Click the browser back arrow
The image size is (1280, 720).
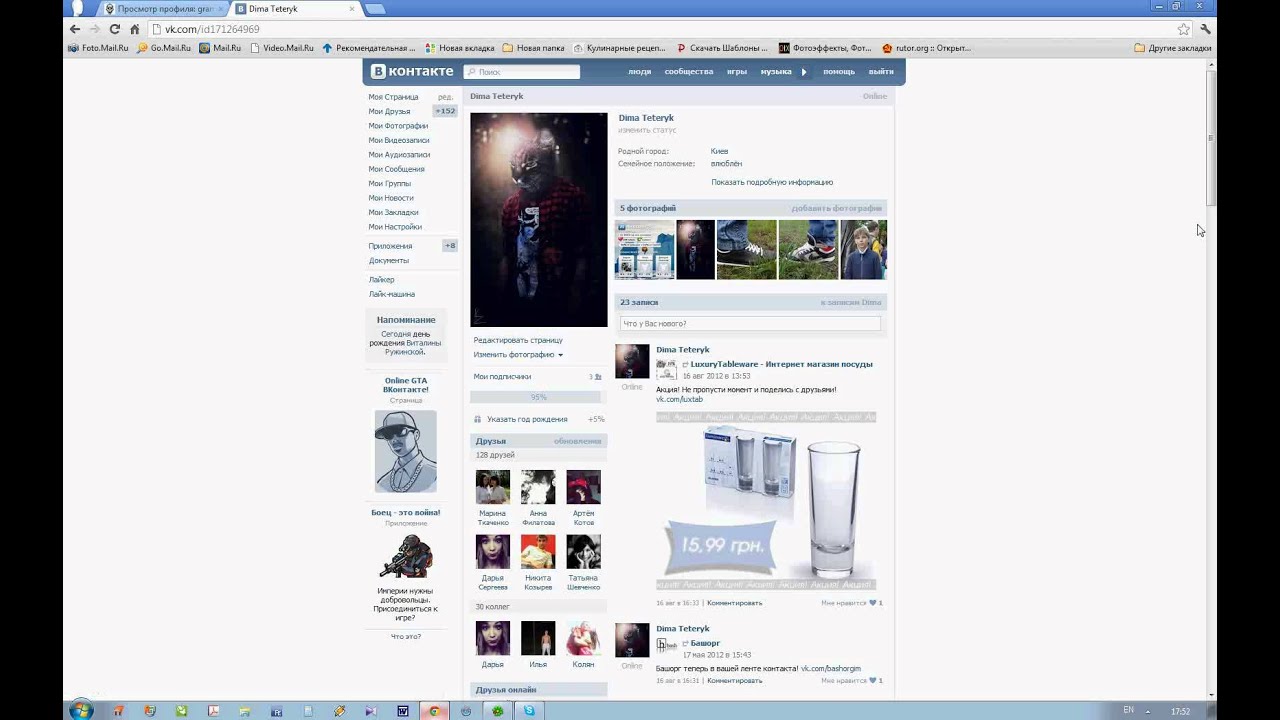75,29
